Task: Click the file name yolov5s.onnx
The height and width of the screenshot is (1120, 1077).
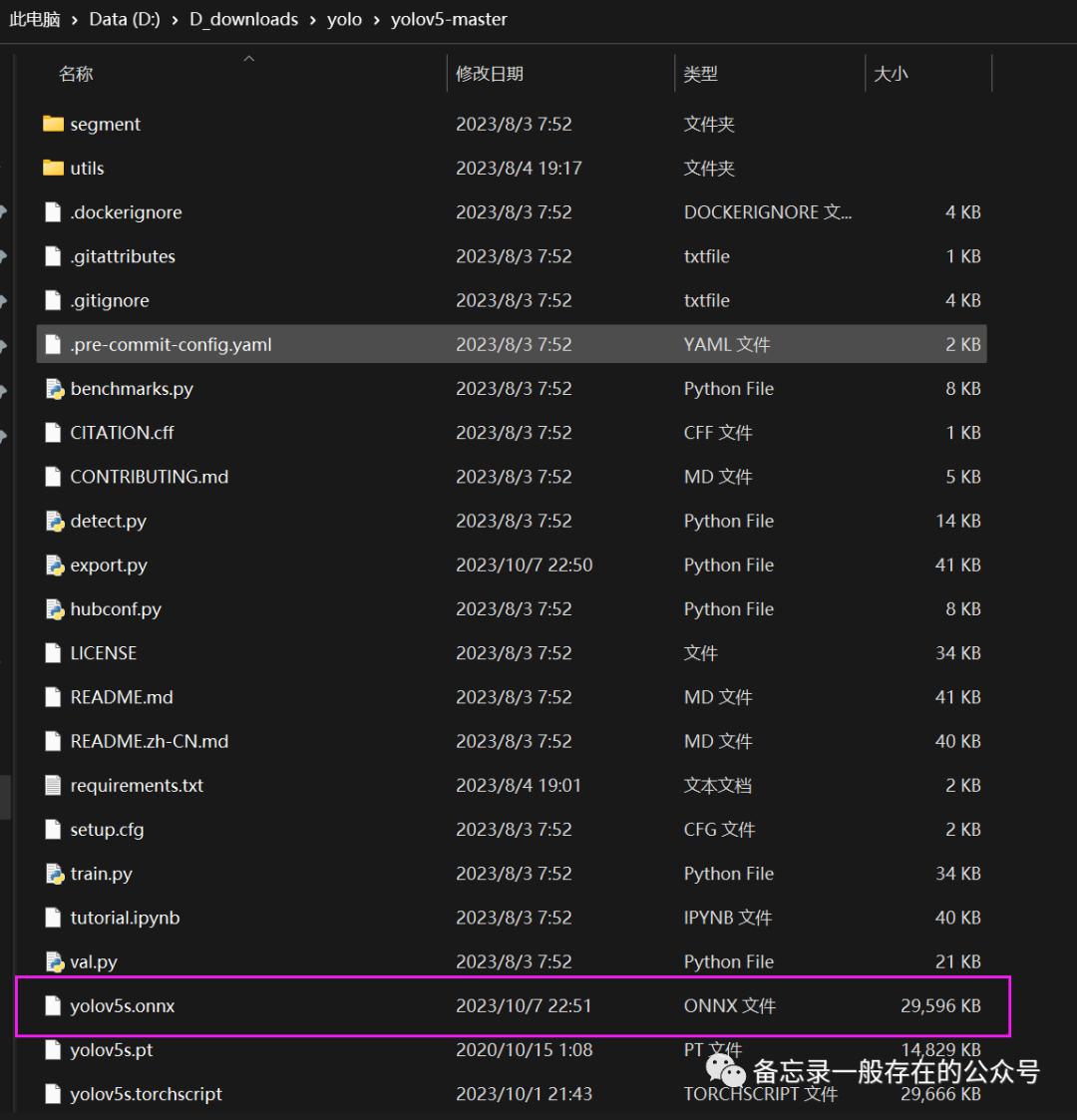Action: pos(122,1005)
